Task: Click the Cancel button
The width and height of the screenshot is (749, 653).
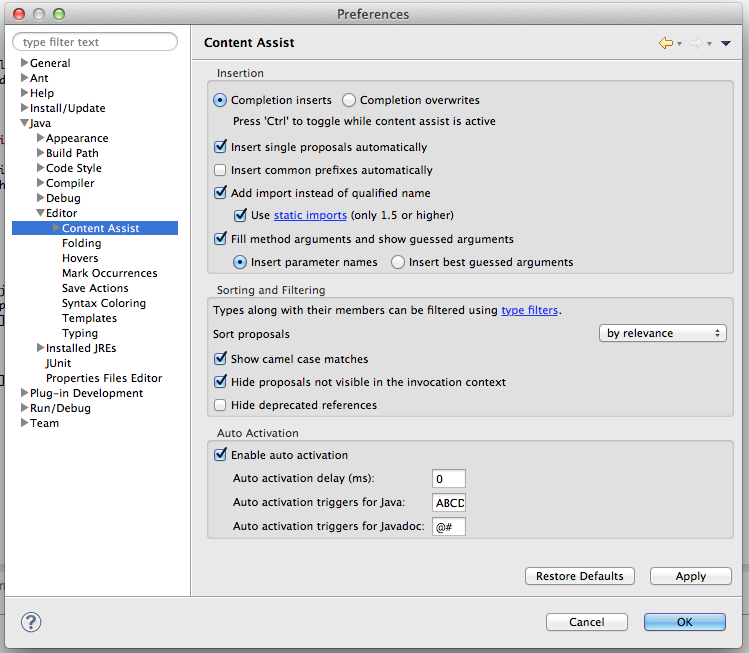Action: (587, 622)
